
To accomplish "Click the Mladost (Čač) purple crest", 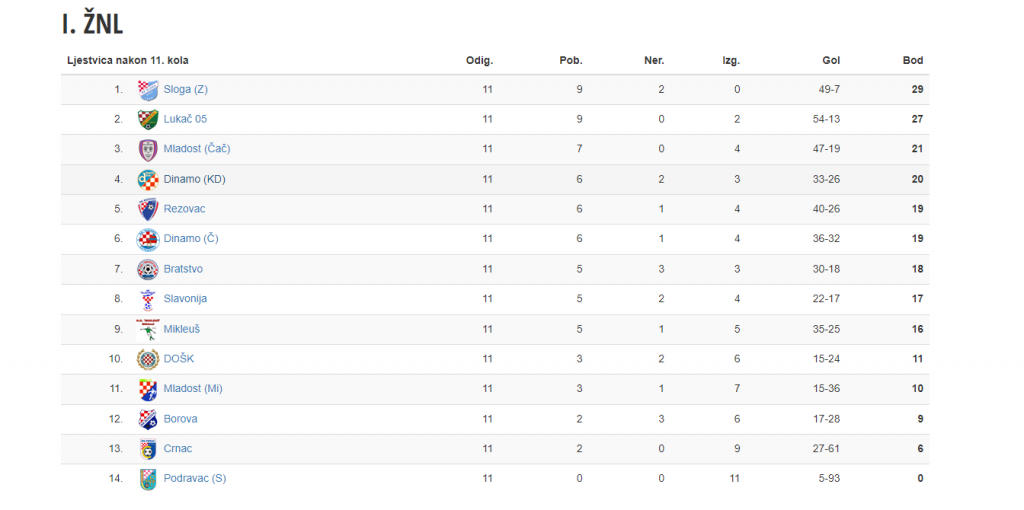I will click(148, 150).
